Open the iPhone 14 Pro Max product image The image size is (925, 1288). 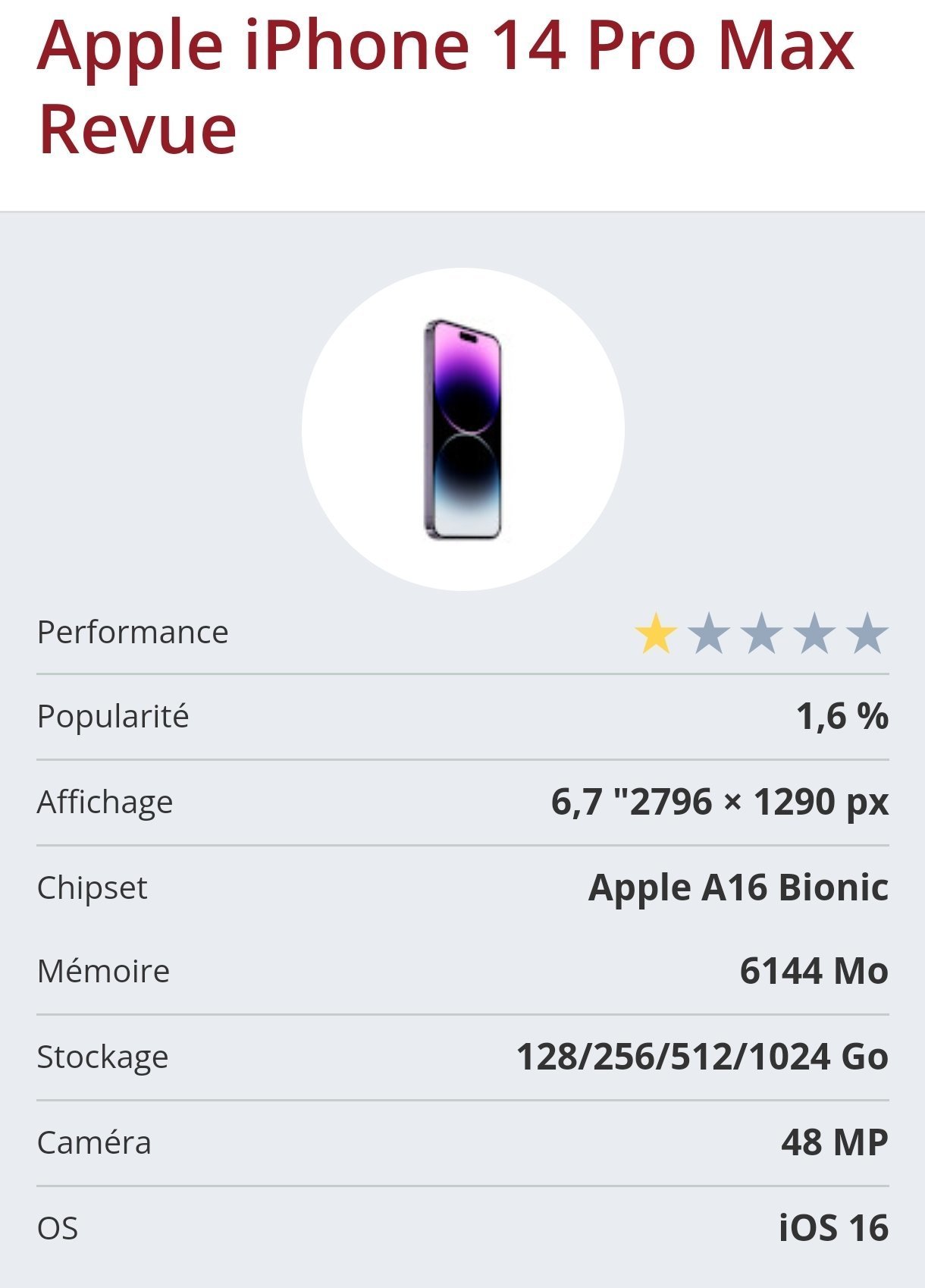pyautogui.click(x=462, y=429)
